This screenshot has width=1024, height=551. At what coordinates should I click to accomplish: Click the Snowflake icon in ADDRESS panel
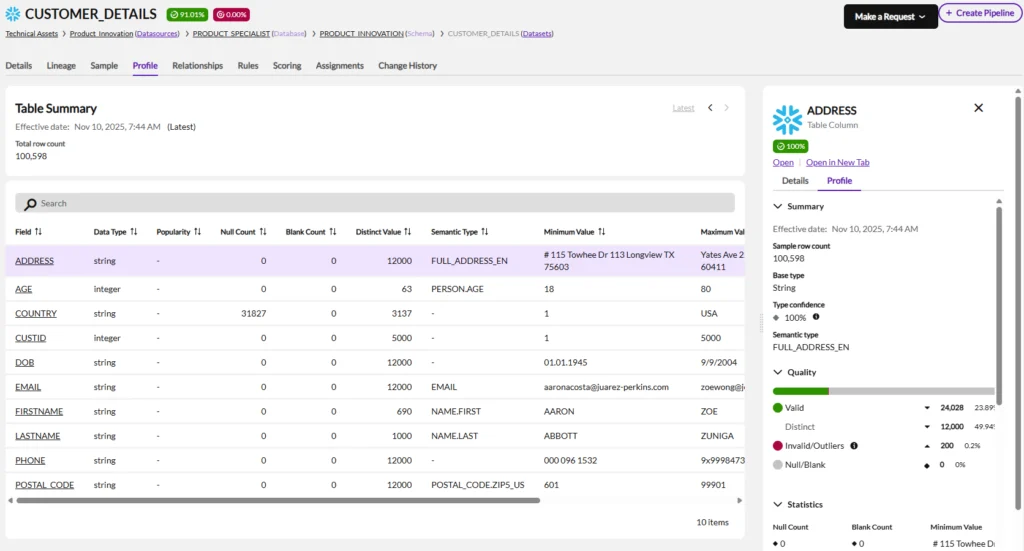(x=787, y=119)
